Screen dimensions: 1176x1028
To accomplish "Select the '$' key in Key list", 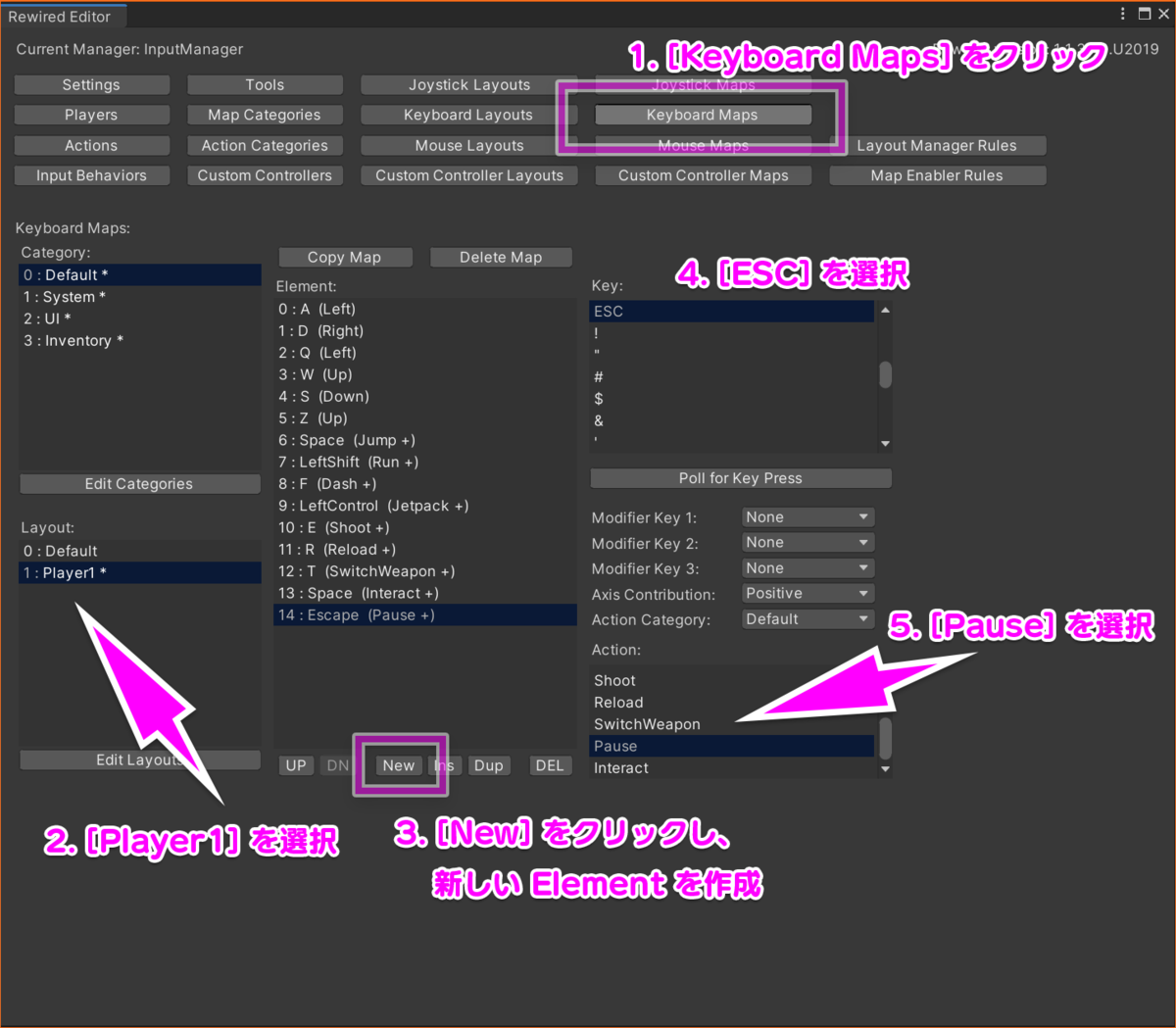I will [731, 399].
